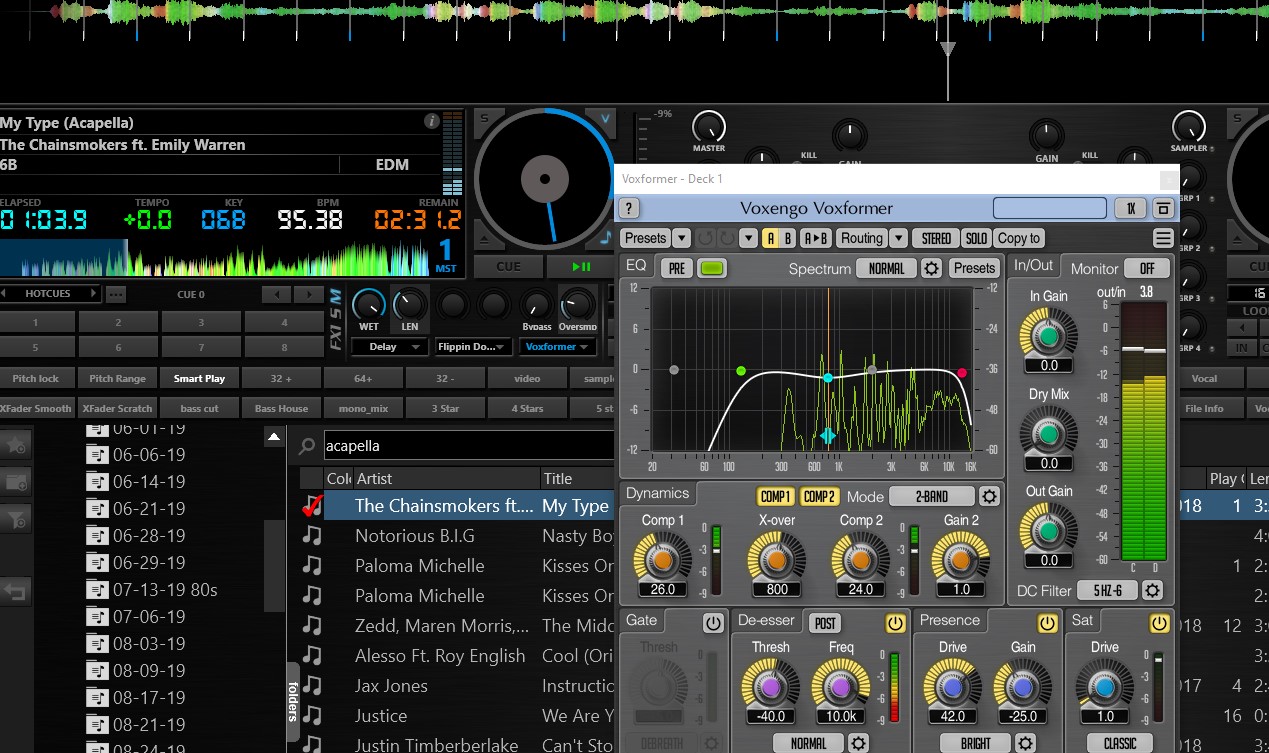The image size is (1269, 753).
Task: Click the Copy to button
Action: [1019, 238]
